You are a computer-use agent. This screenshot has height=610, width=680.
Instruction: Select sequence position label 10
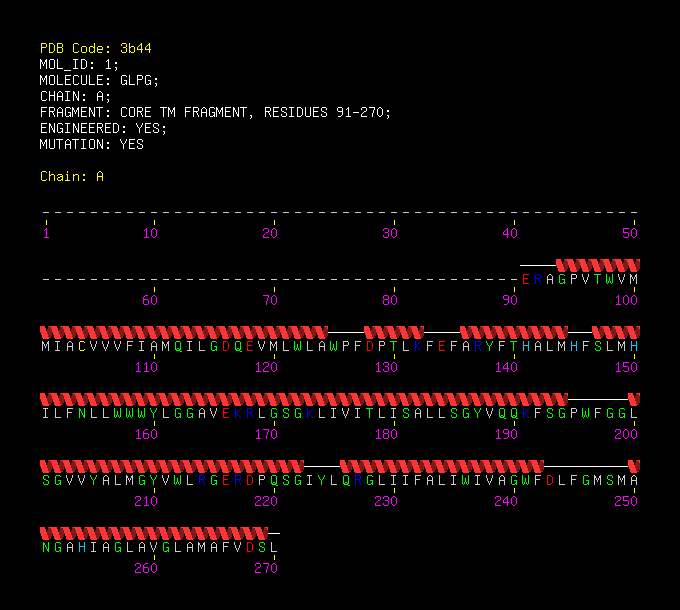pos(150,233)
